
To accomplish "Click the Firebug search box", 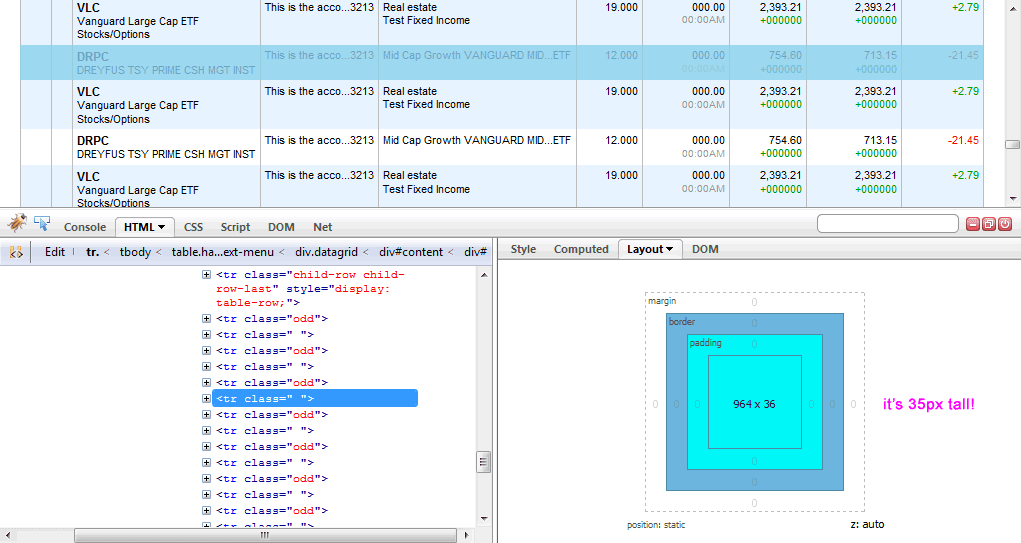I will pyautogui.click(x=888, y=224).
